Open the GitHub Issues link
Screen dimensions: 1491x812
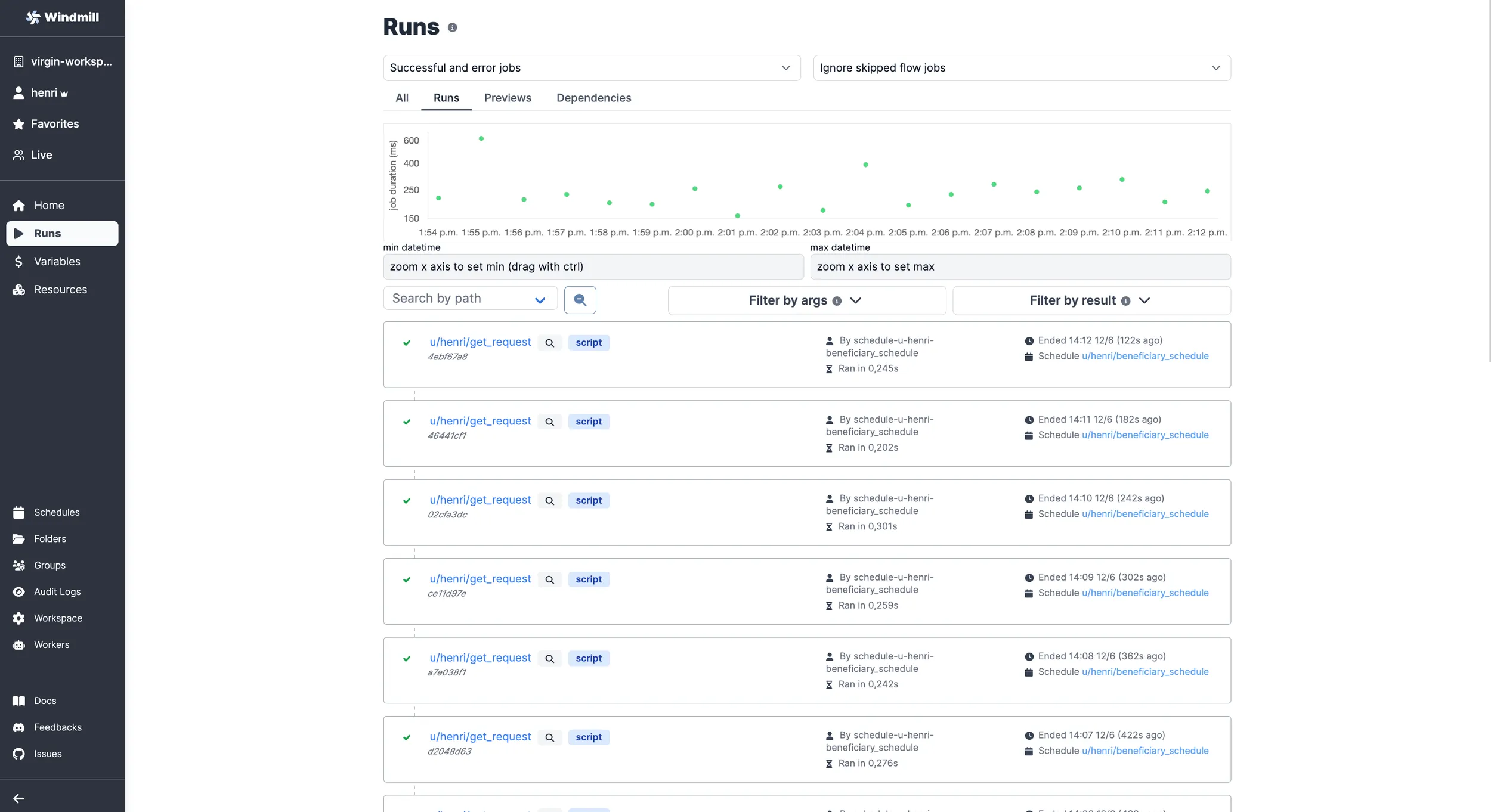[47, 754]
